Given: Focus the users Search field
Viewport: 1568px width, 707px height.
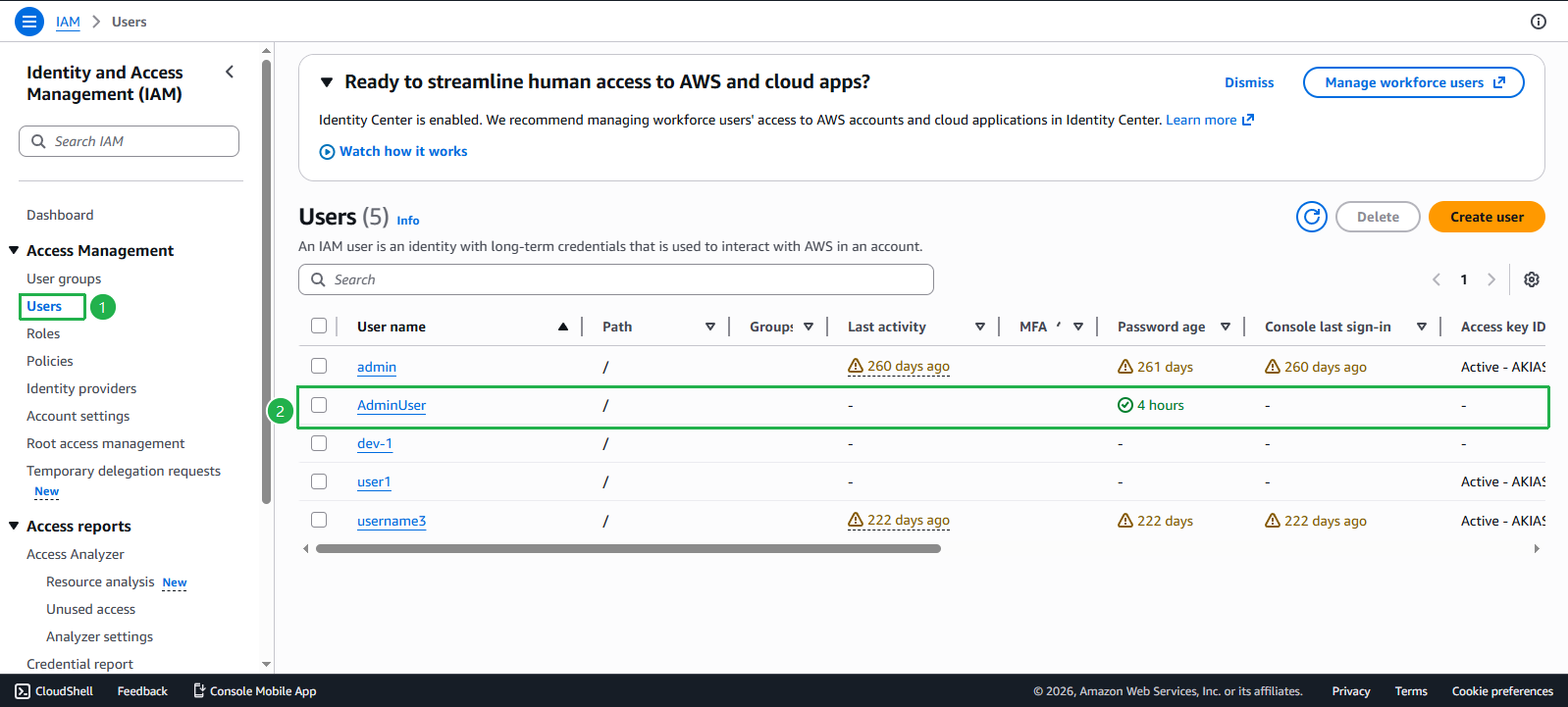Looking at the screenshot, I should (616, 279).
